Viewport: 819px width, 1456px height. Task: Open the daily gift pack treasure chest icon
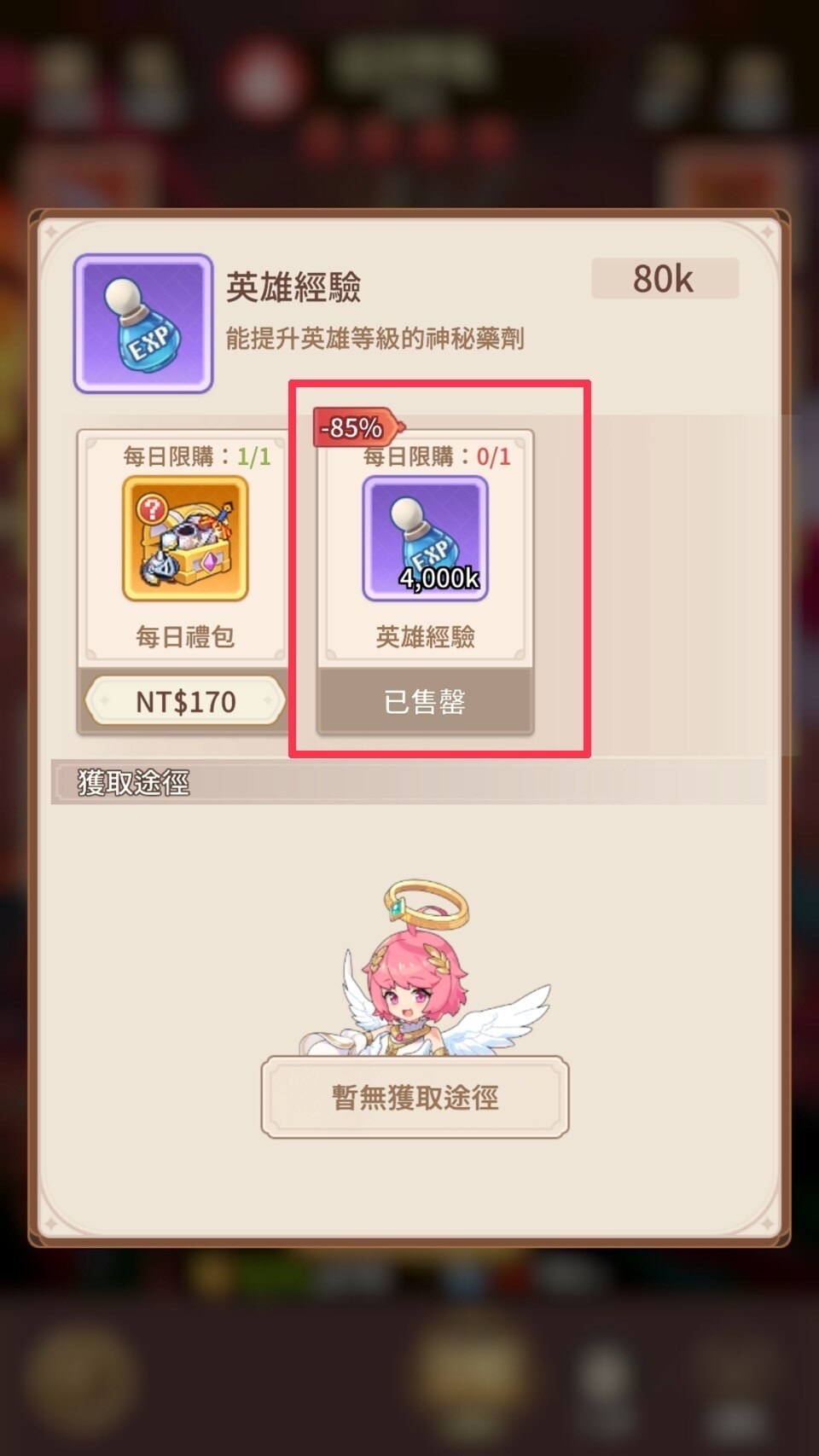coord(185,538)
